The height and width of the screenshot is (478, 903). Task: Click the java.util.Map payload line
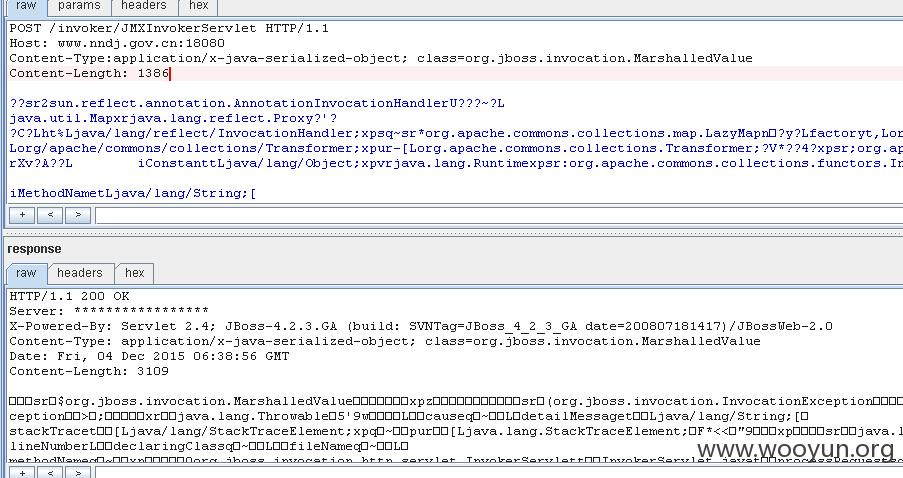[x=173, y=118]
